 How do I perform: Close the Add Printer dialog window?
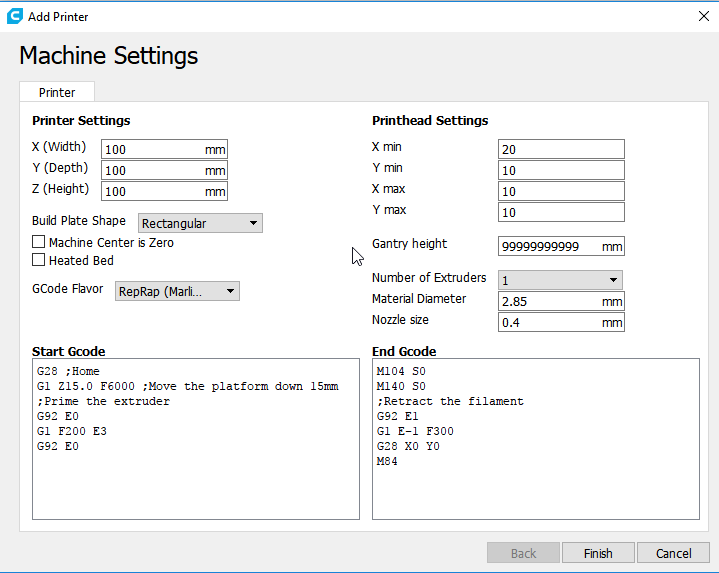(x=702, y=16)
